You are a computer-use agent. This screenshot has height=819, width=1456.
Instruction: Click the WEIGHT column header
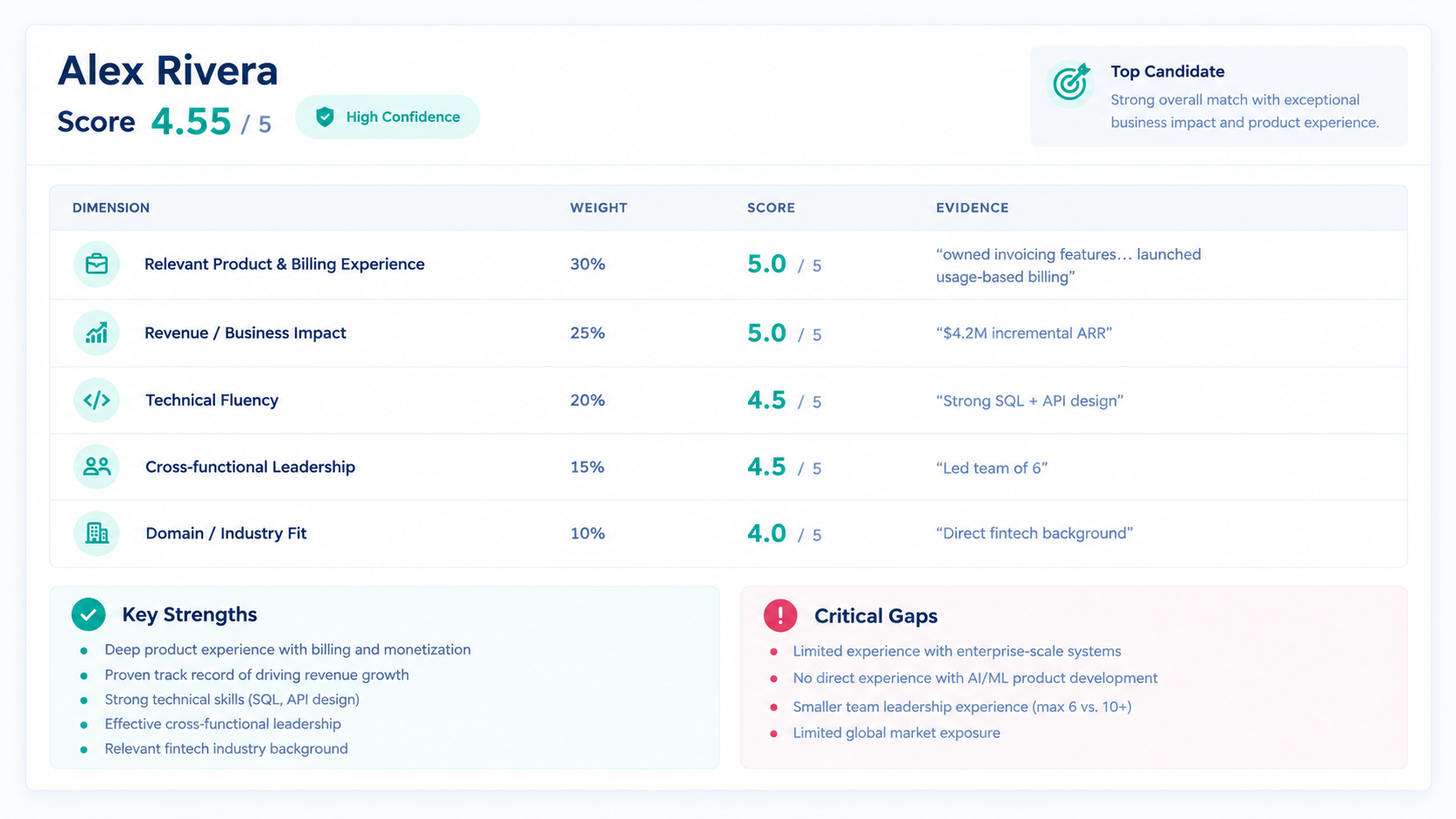tap(598, 208)
